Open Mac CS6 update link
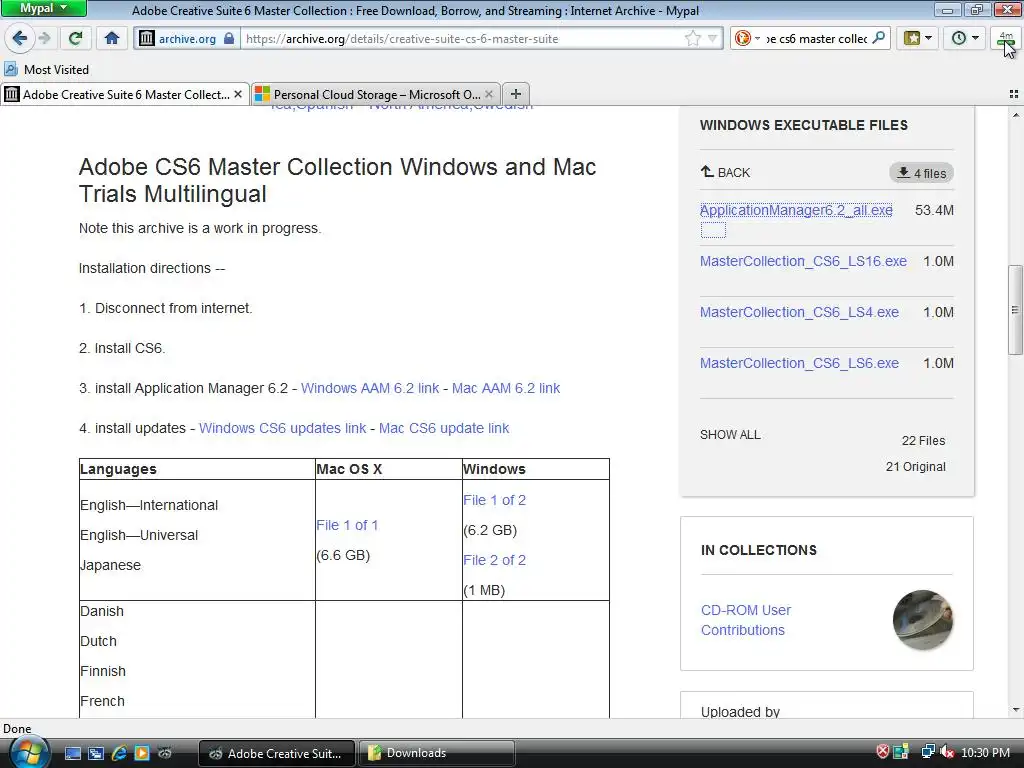The width and height of the screenshot is (1024, 768). tap(443, 428)
